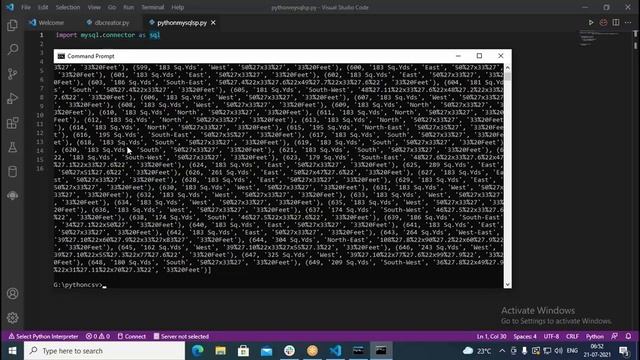Viewport: 640px width, 360px height.
Task: Show hidden system tray icons
Action: pyautogui.click(x=502, y=351)
